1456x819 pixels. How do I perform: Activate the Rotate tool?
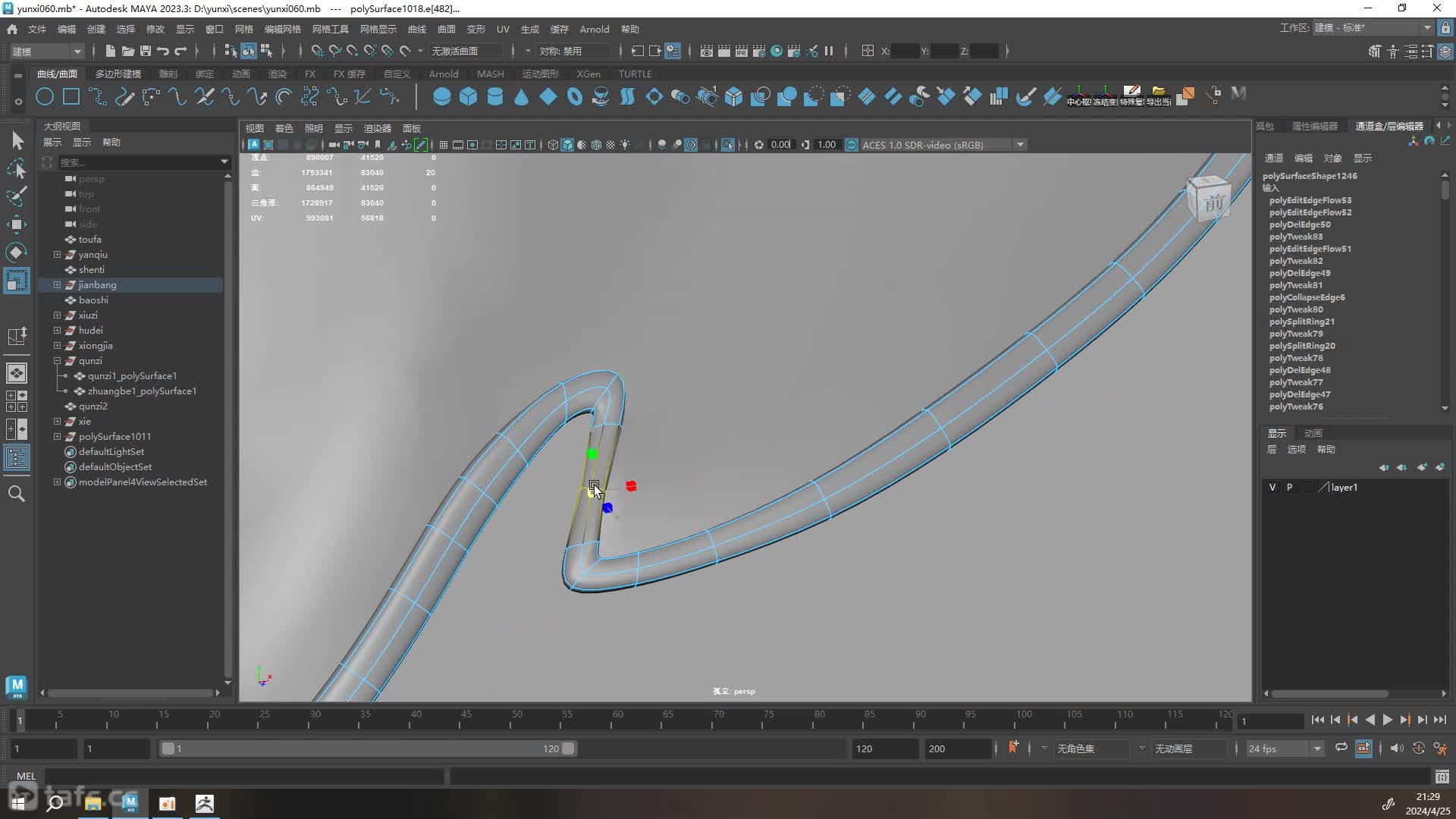[x=17, y=252]
